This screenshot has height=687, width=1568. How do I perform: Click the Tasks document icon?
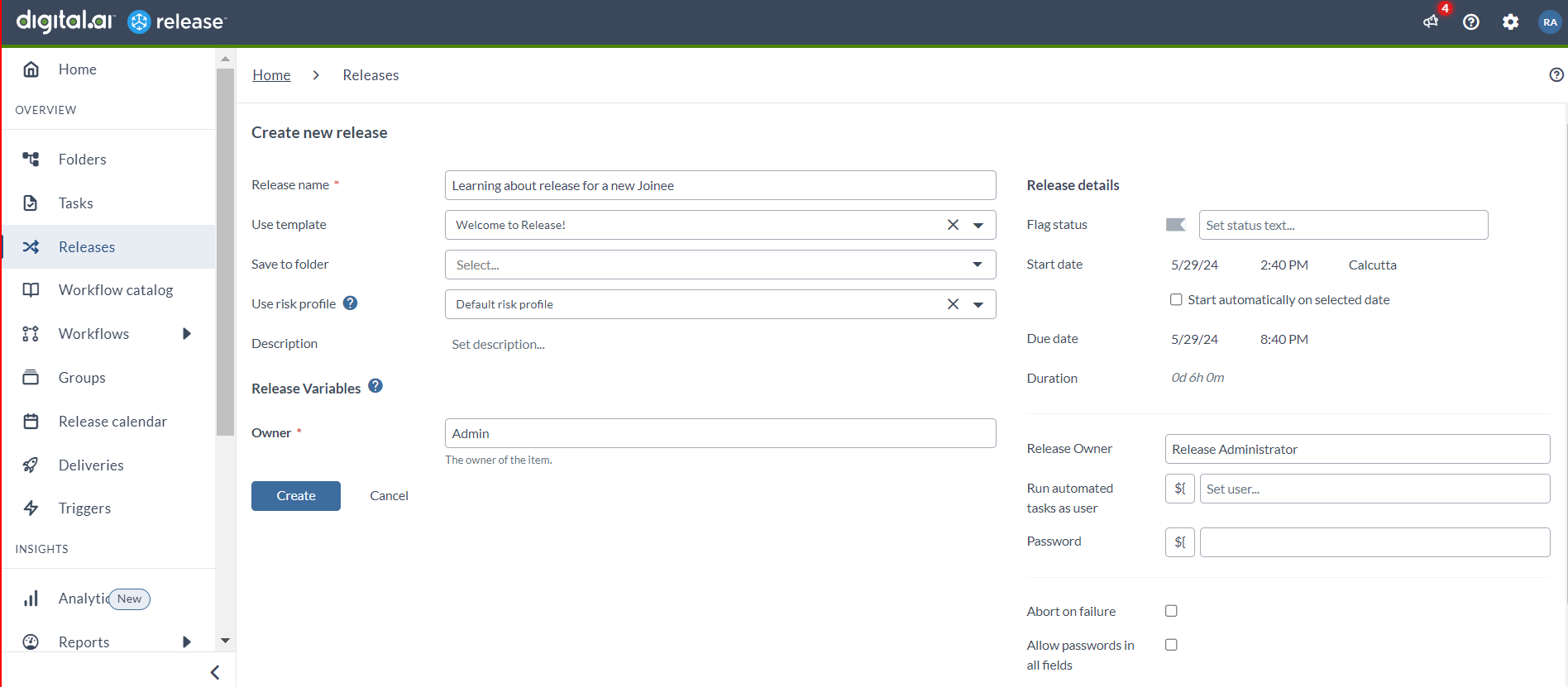pyautogui.click(x=31, y=203)
